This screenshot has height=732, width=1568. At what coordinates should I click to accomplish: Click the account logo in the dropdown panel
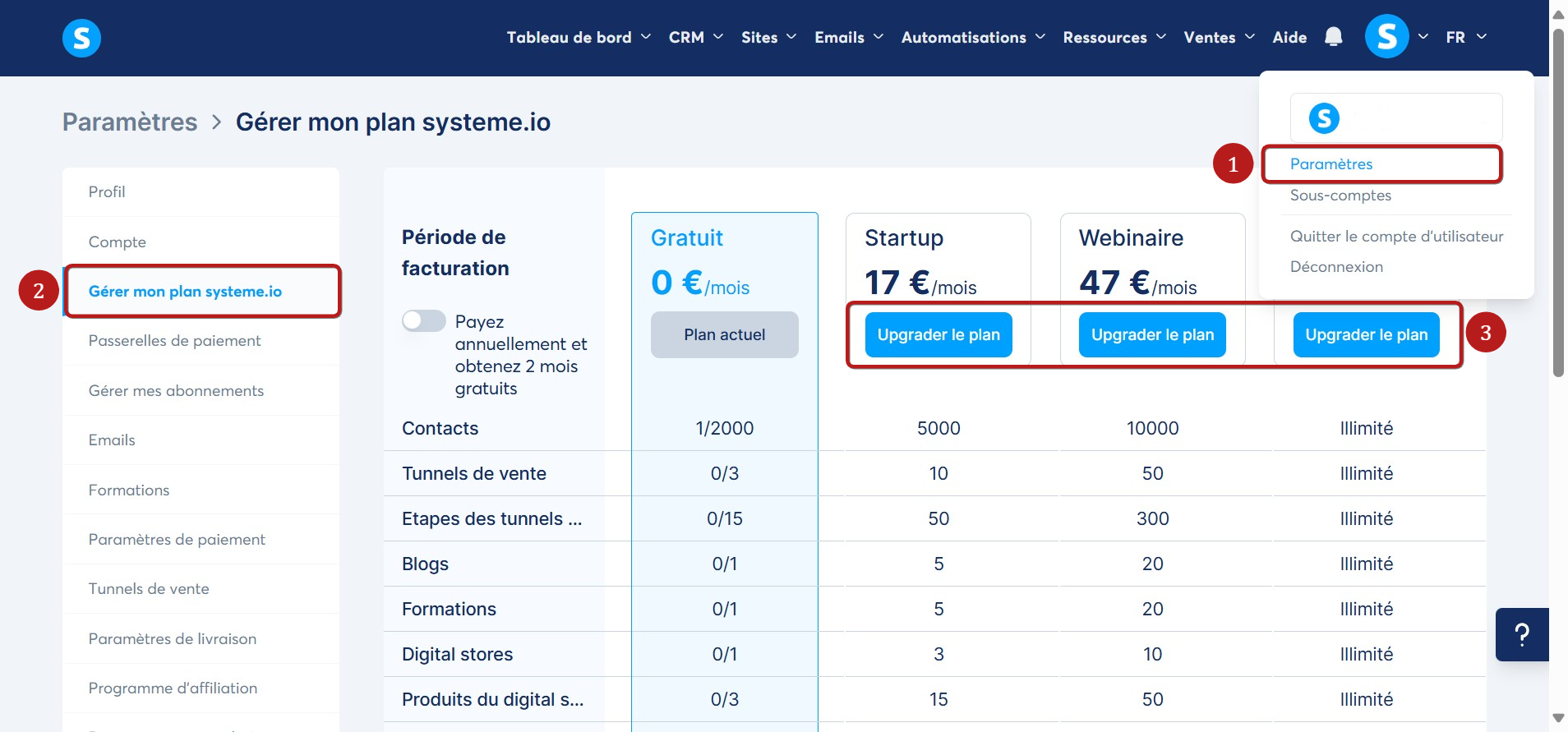pyautogui.click(x=1324, y=118)
